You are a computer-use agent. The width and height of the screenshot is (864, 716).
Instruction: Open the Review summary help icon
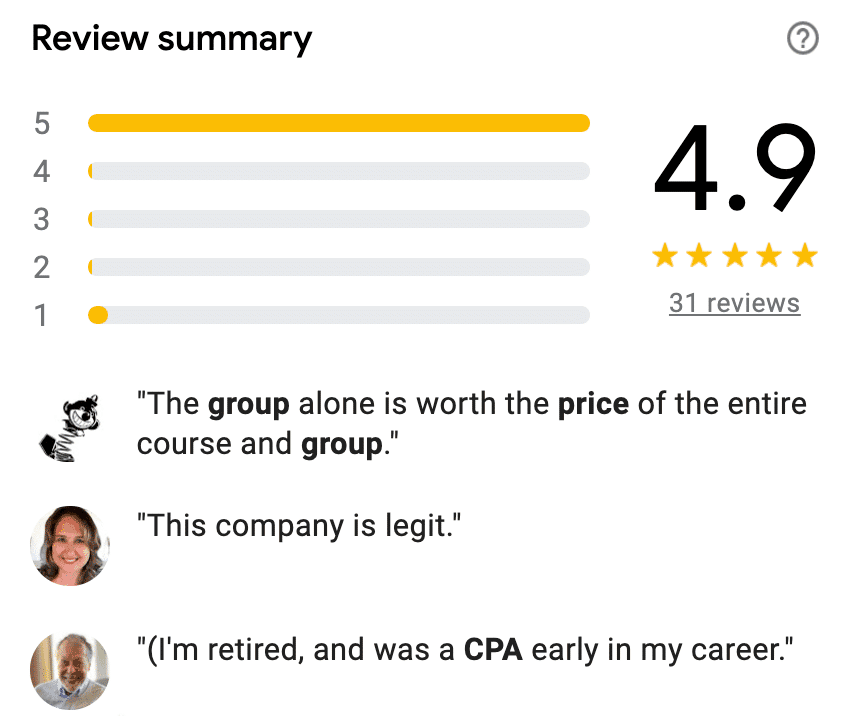click(803, 38)
